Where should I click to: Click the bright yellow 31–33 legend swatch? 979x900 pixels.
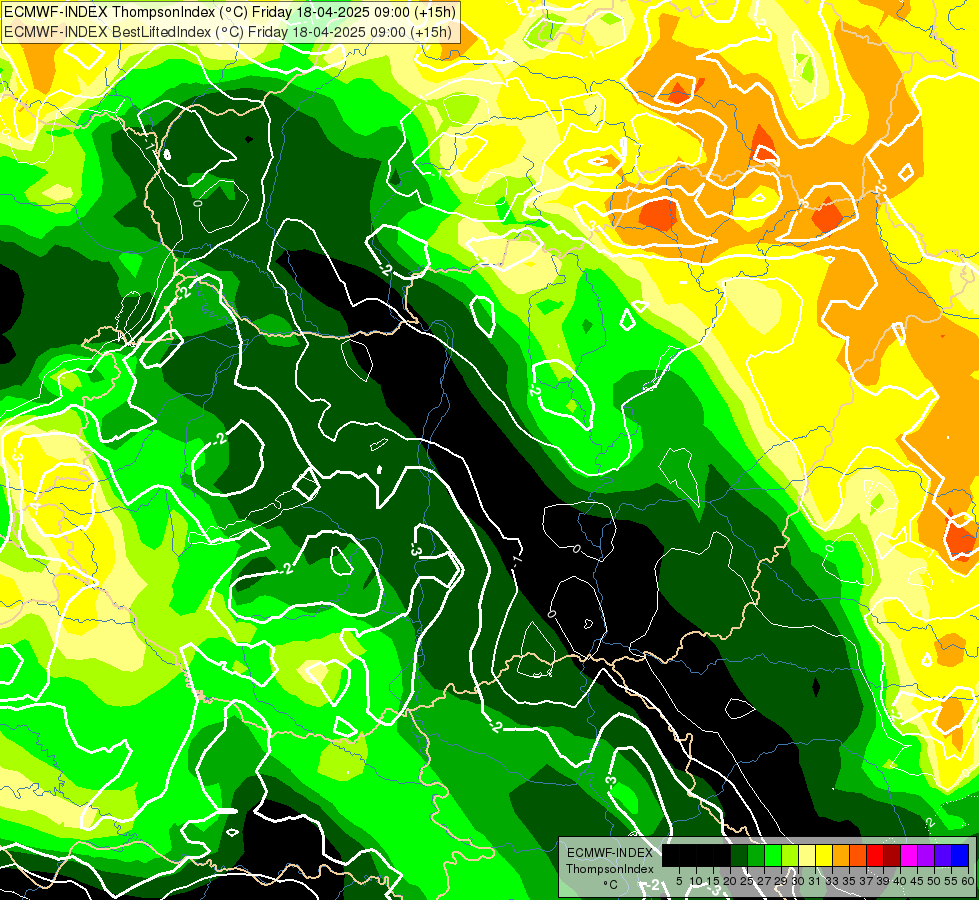click(x=824, y=855)
